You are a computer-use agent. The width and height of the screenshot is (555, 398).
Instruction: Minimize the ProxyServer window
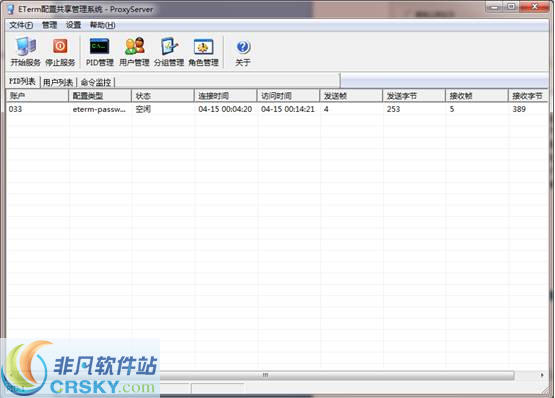point(494,6)
